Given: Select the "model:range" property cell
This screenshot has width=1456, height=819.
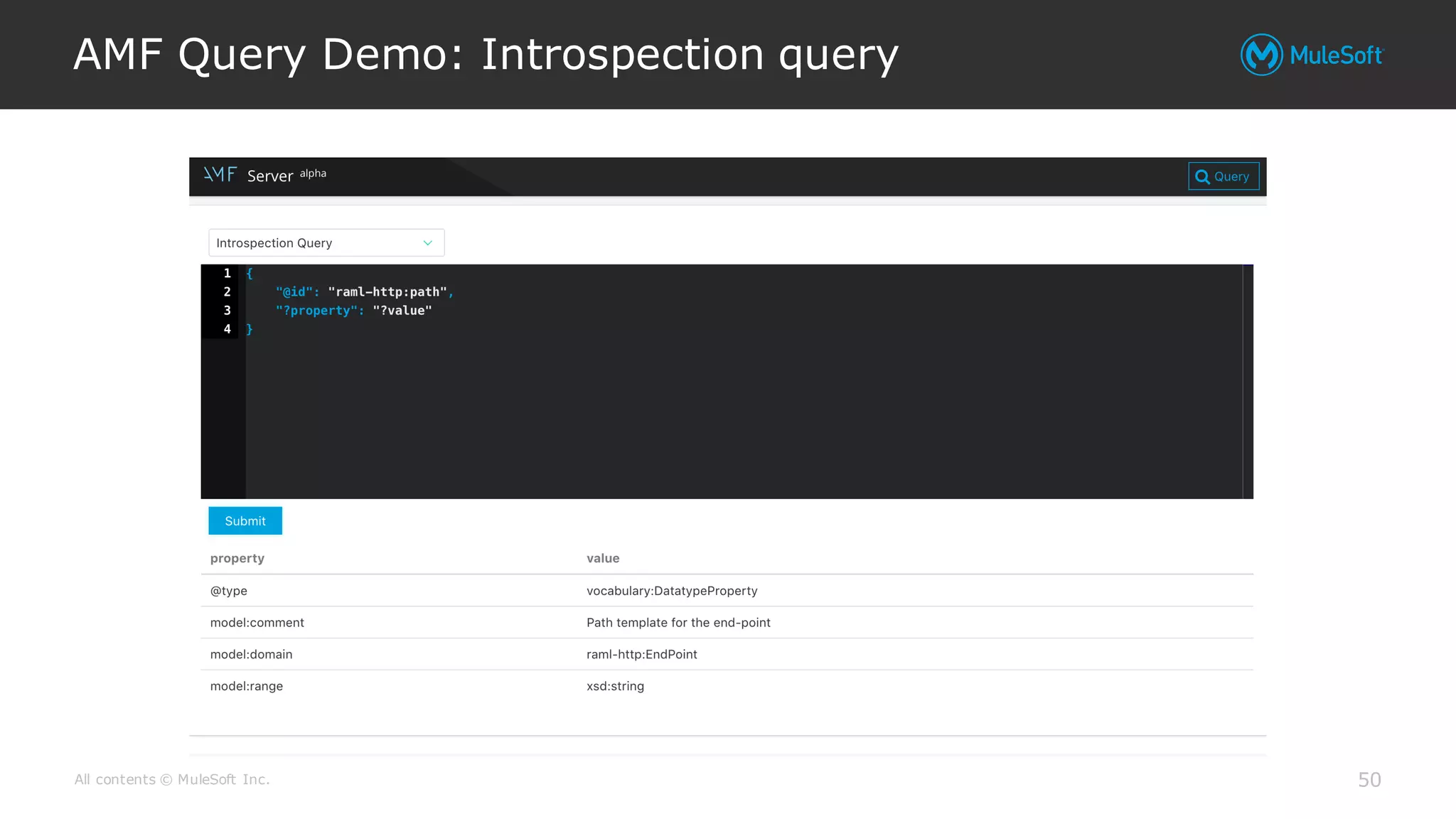Looking at the screenshot, I should tap(247, 686).
